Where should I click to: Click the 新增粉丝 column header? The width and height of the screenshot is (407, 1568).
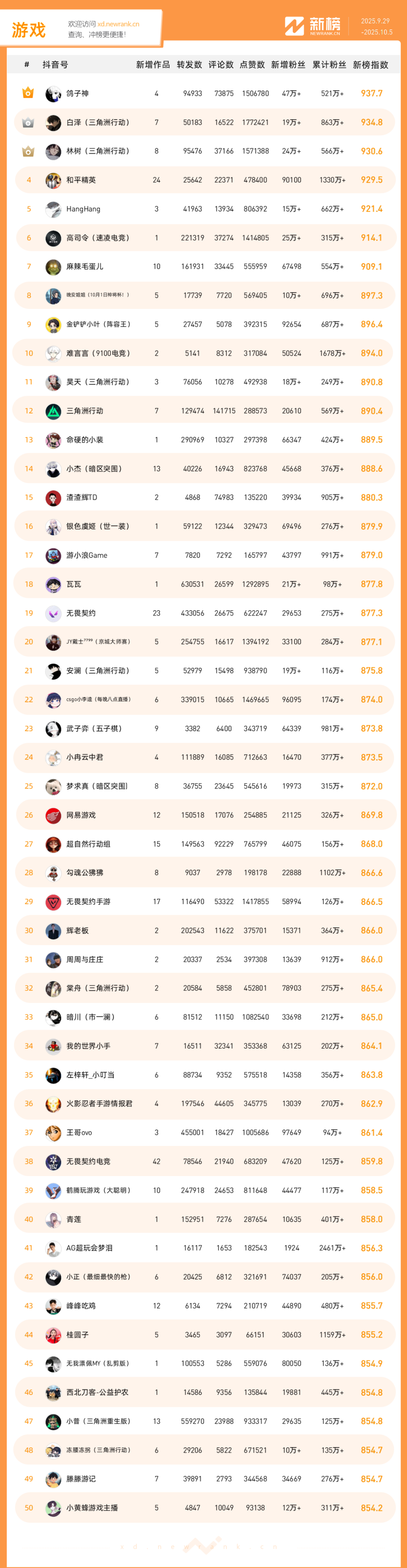tap(288, 65)
